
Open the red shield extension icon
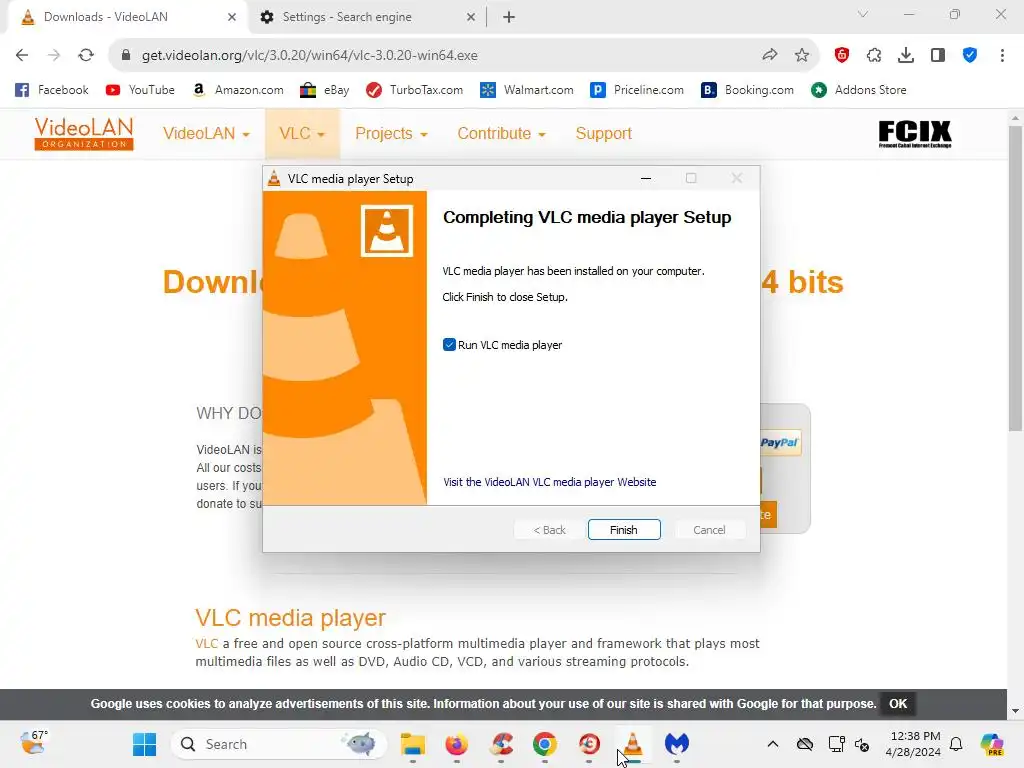[x=842, y=56]
